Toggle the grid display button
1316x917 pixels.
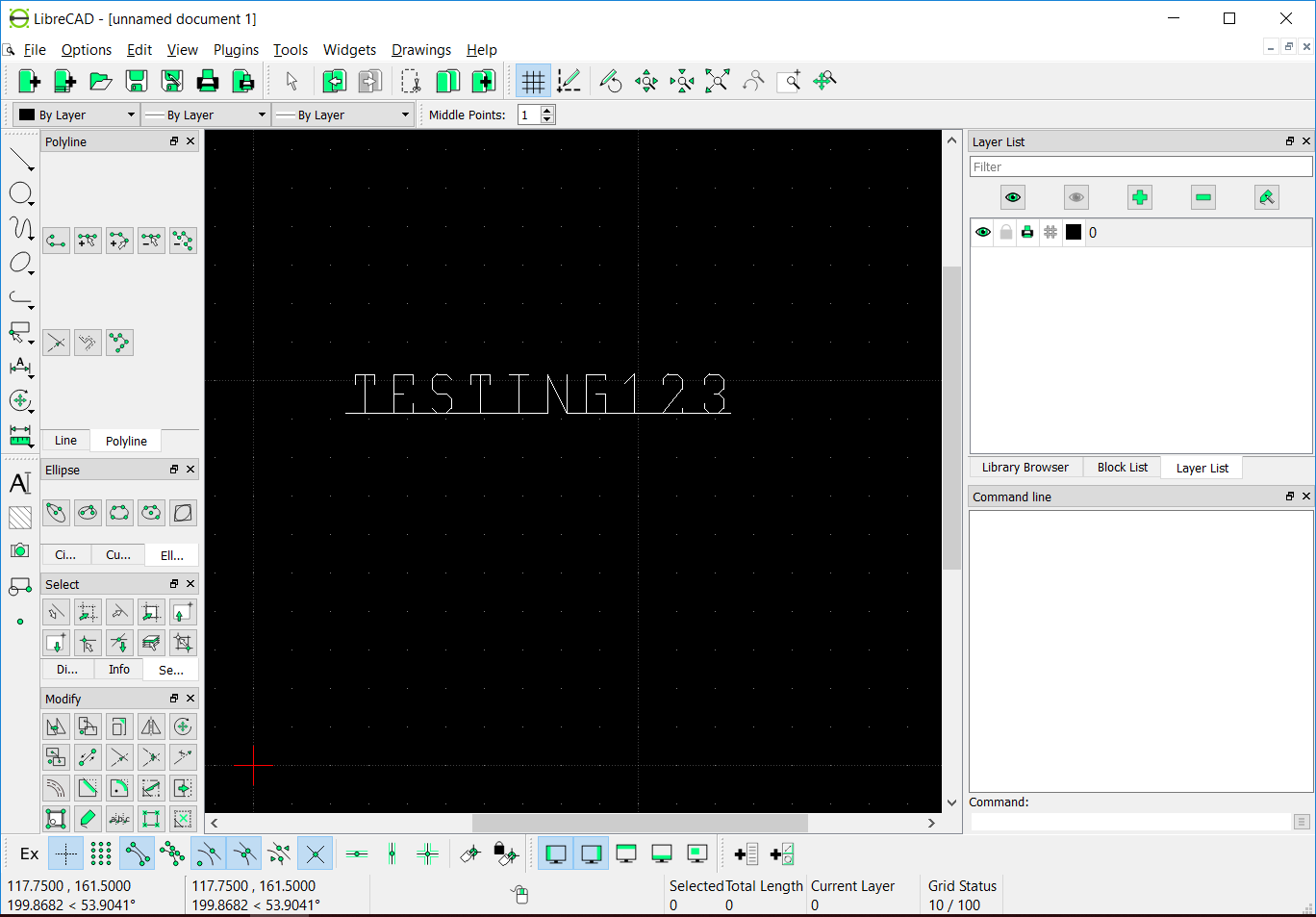[x=533, y=81]
